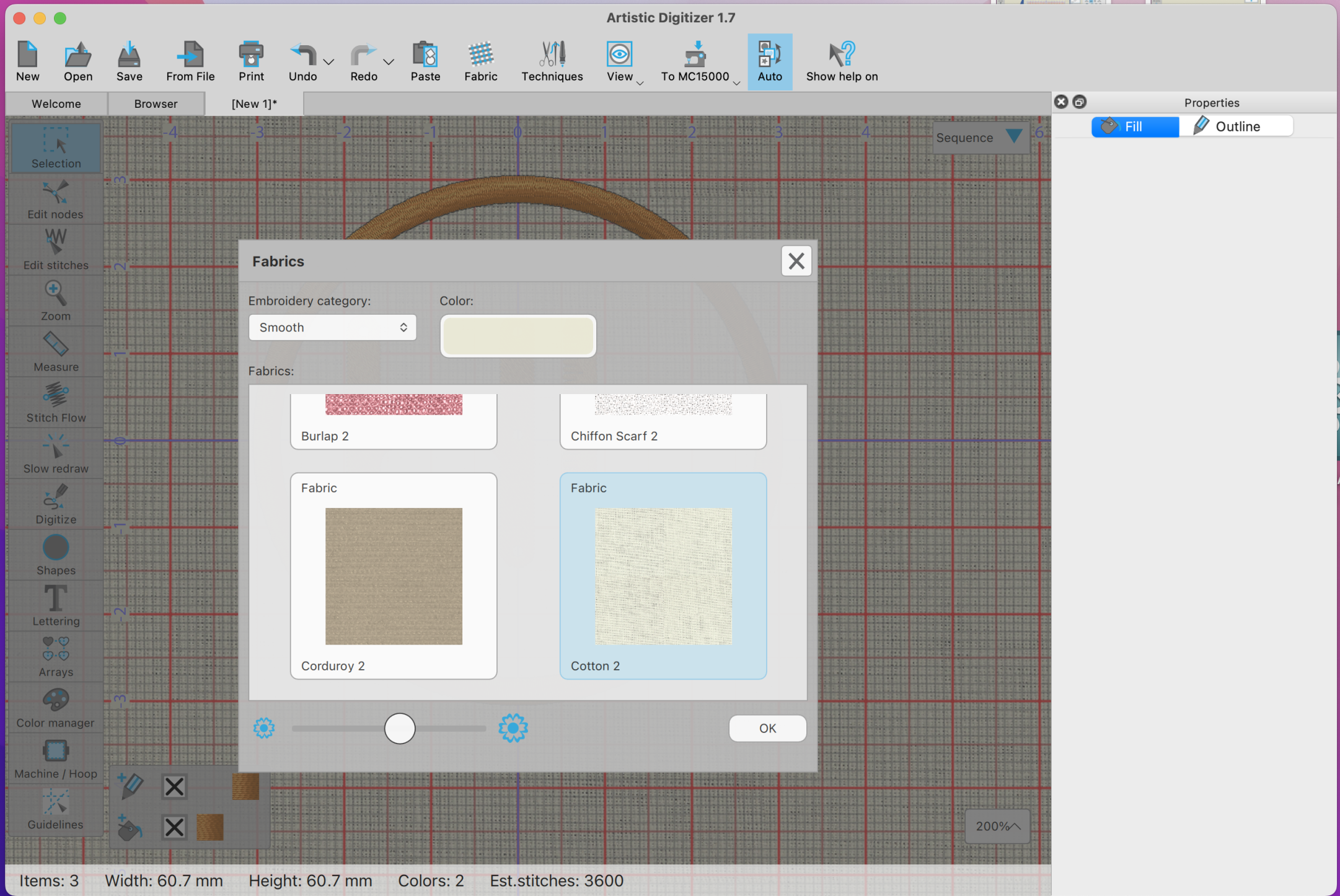Toggle Stitch Flow tool
1340x896 pixels.
(56, 402)
